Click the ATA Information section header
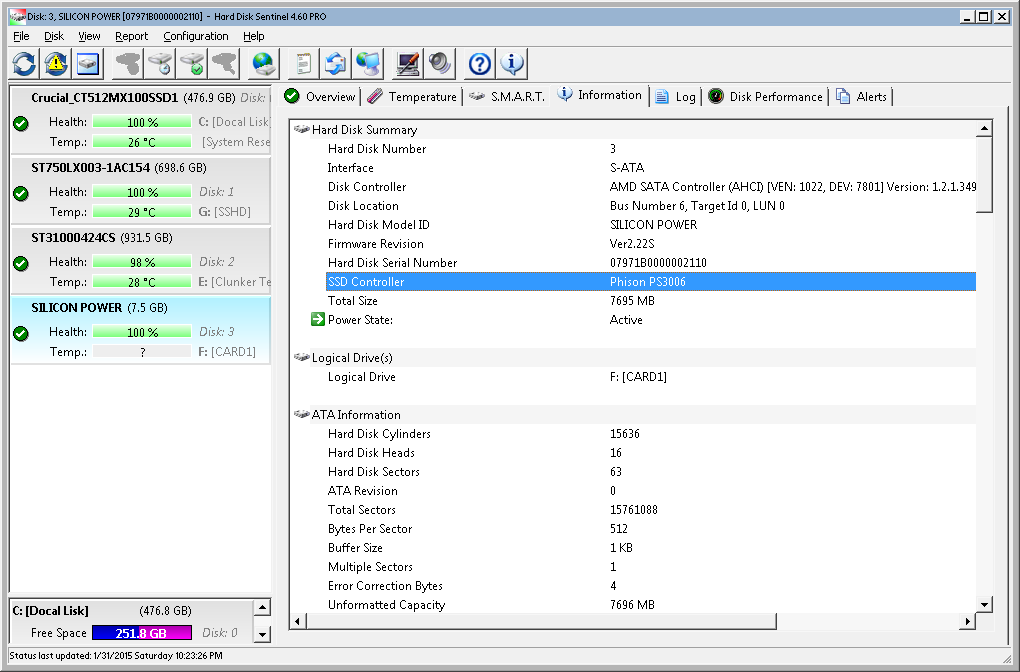 [356, 415]
